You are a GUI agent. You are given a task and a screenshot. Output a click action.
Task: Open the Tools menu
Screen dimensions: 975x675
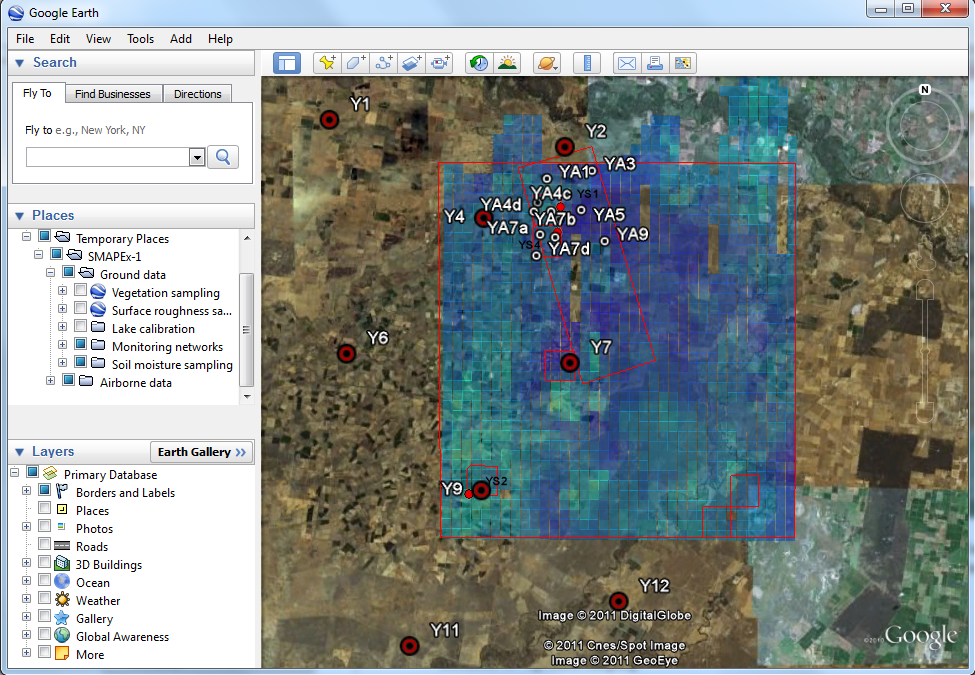[x=141, y=39]
